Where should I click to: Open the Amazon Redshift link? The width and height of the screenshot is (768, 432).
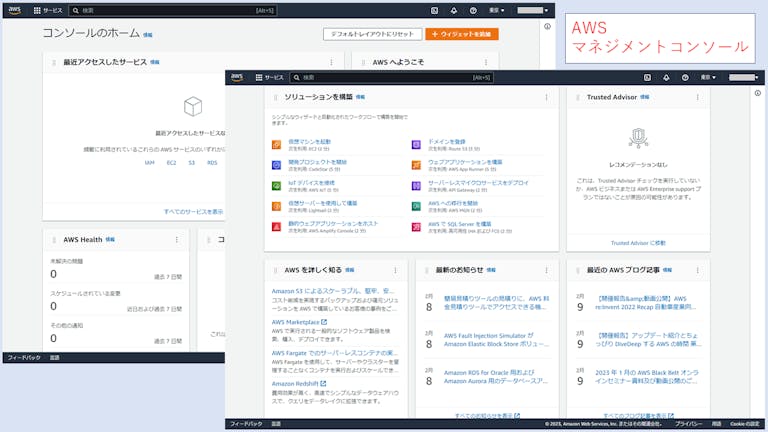299,384
